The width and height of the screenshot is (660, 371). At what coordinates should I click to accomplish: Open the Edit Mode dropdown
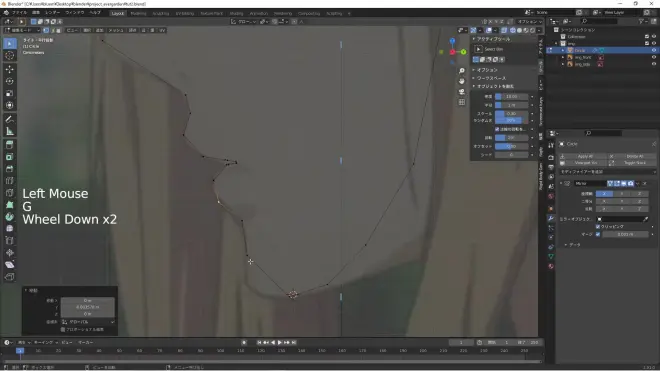coord(22,30)
